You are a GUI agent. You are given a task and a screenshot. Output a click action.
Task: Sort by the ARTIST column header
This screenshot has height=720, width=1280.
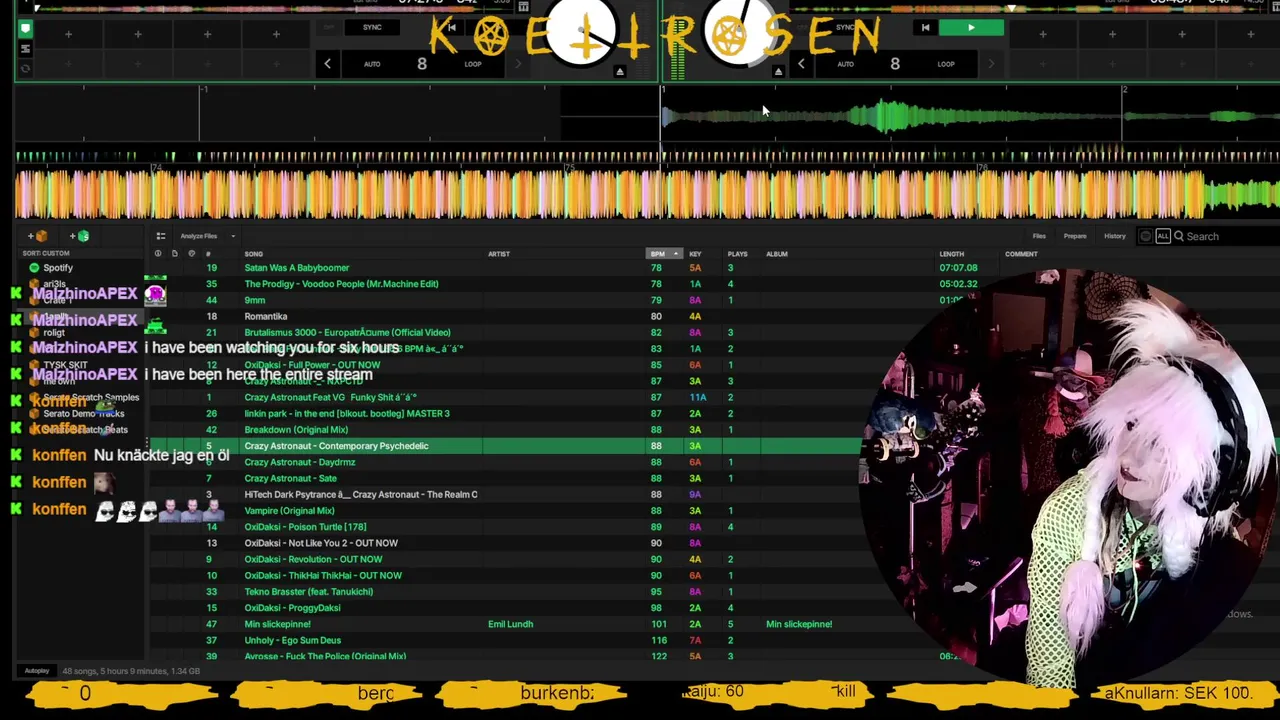point(499,254)
